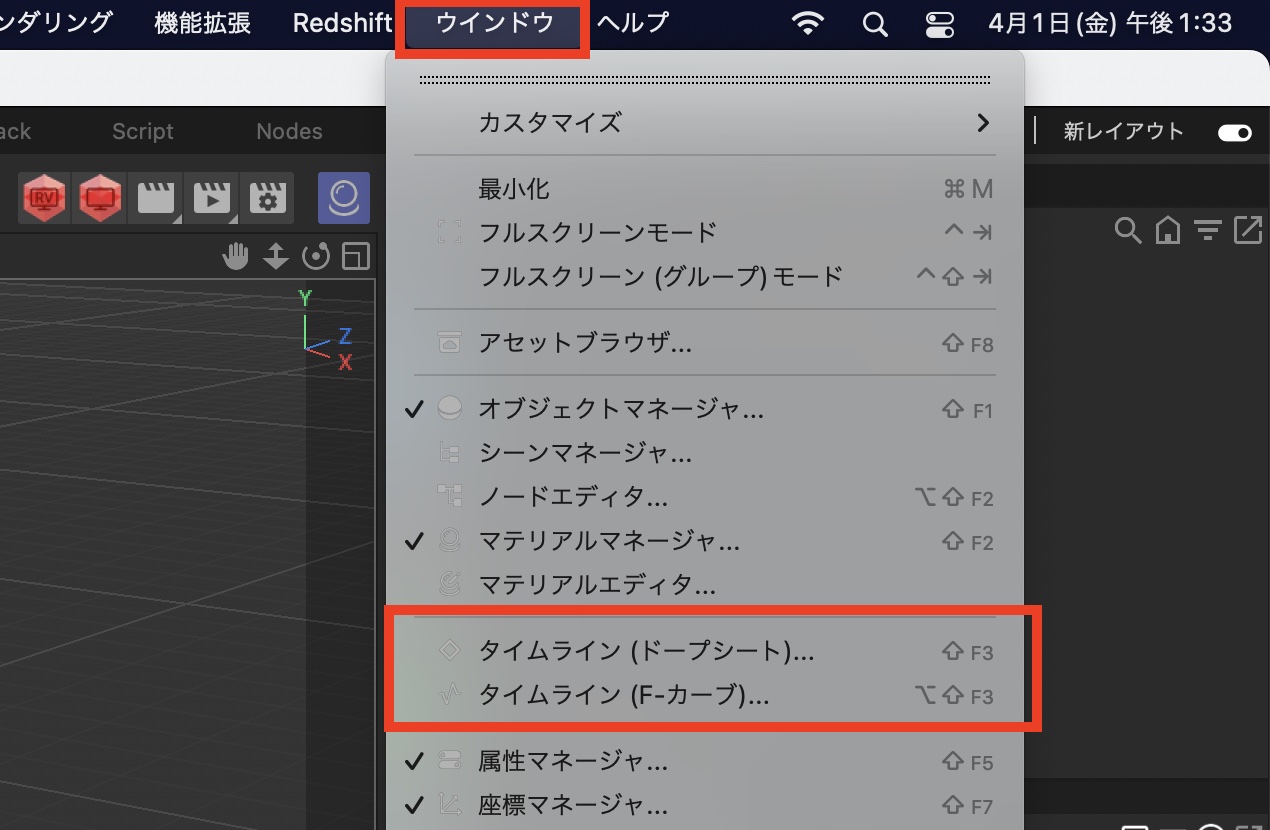The image size is (1270, 830).
Task: Uncheck 属性マネージャ menu entry
Action: tap(572, 762)
